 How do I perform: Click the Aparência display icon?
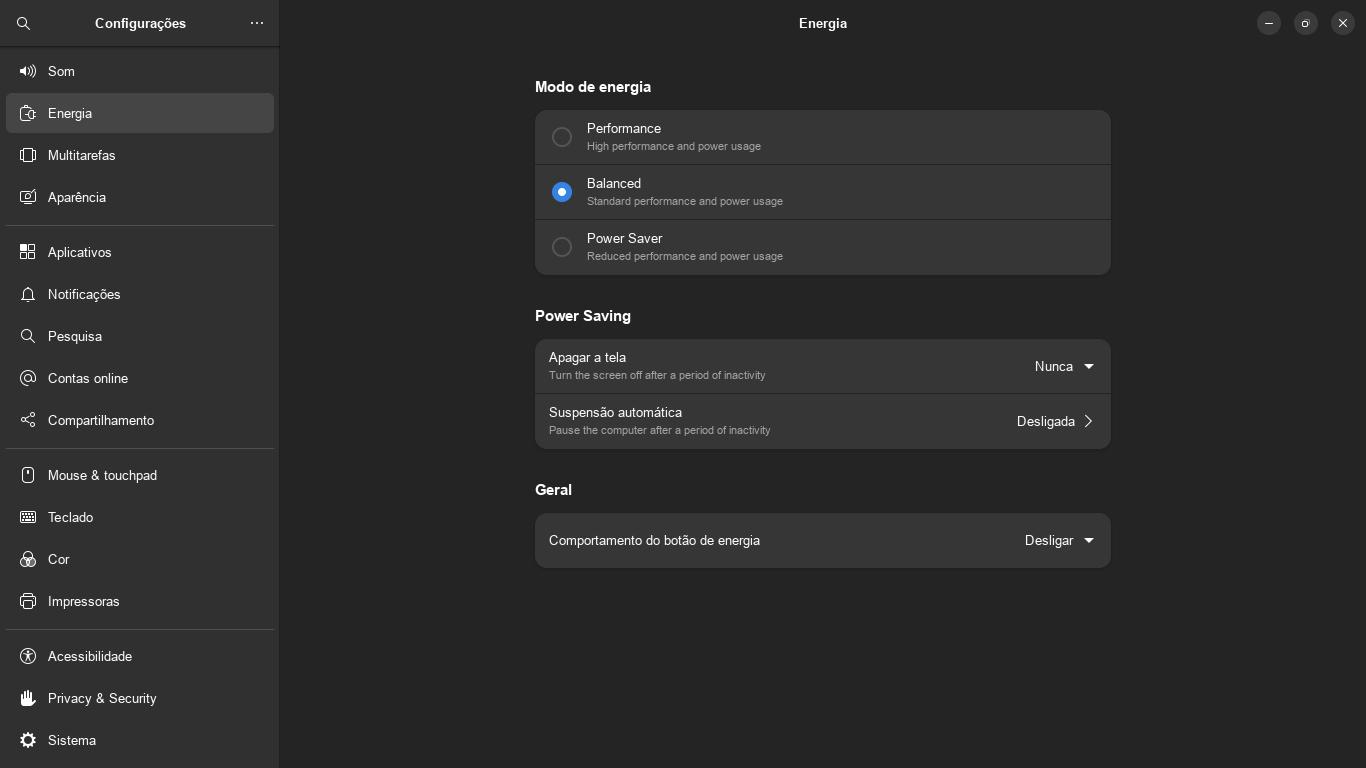pos(28,197)
